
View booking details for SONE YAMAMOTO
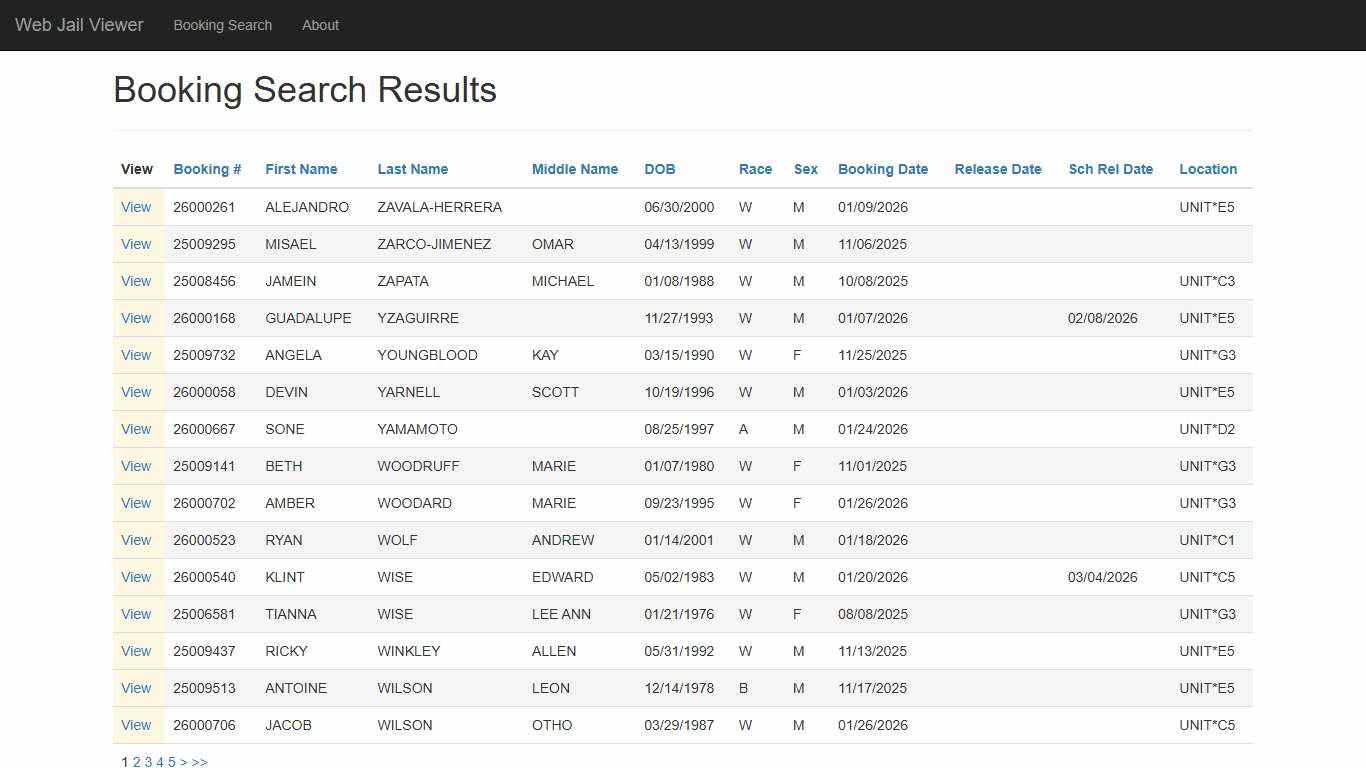click(x=136, y=429)
